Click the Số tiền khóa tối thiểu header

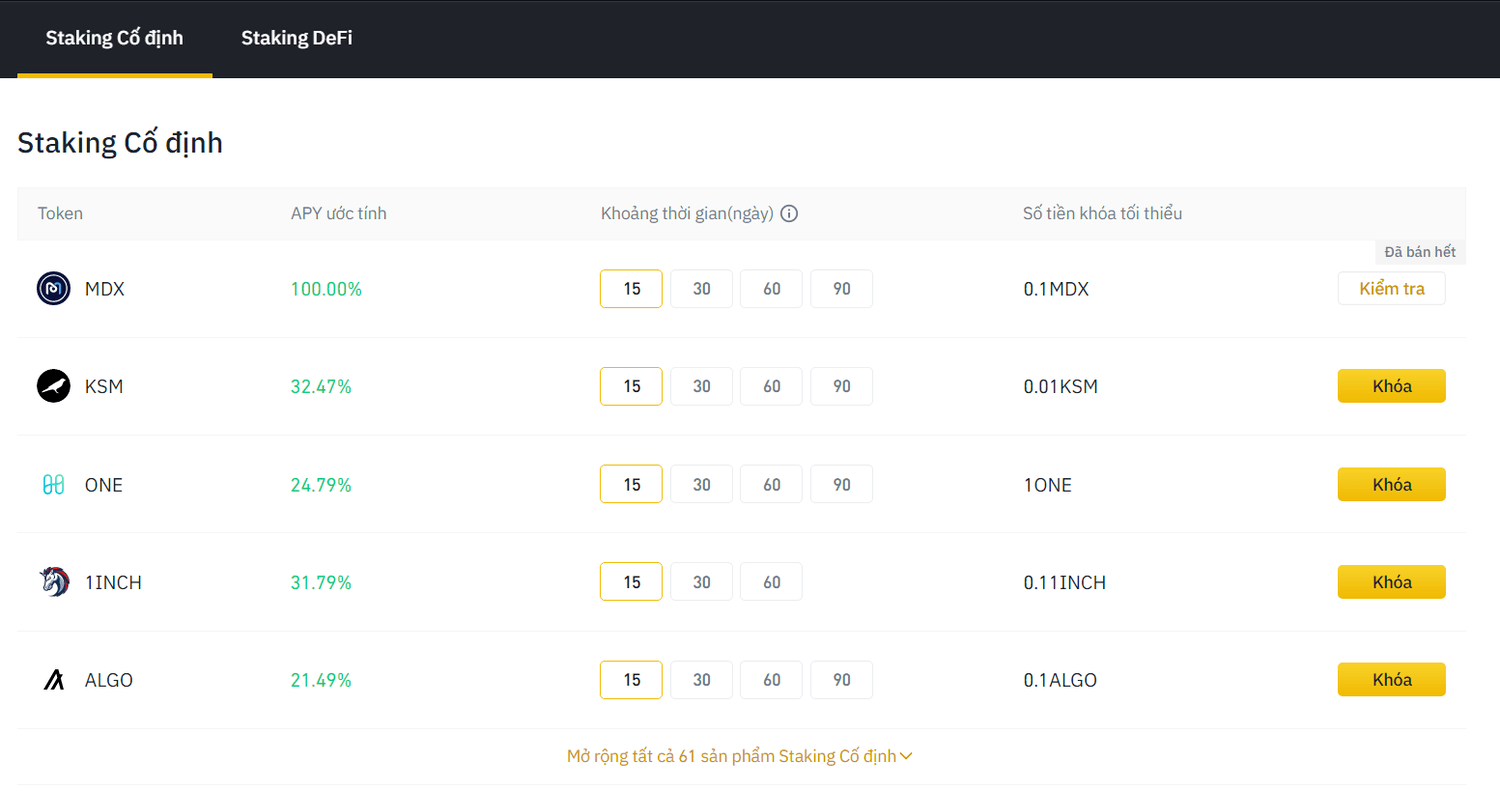click(x=1103, y=213)
